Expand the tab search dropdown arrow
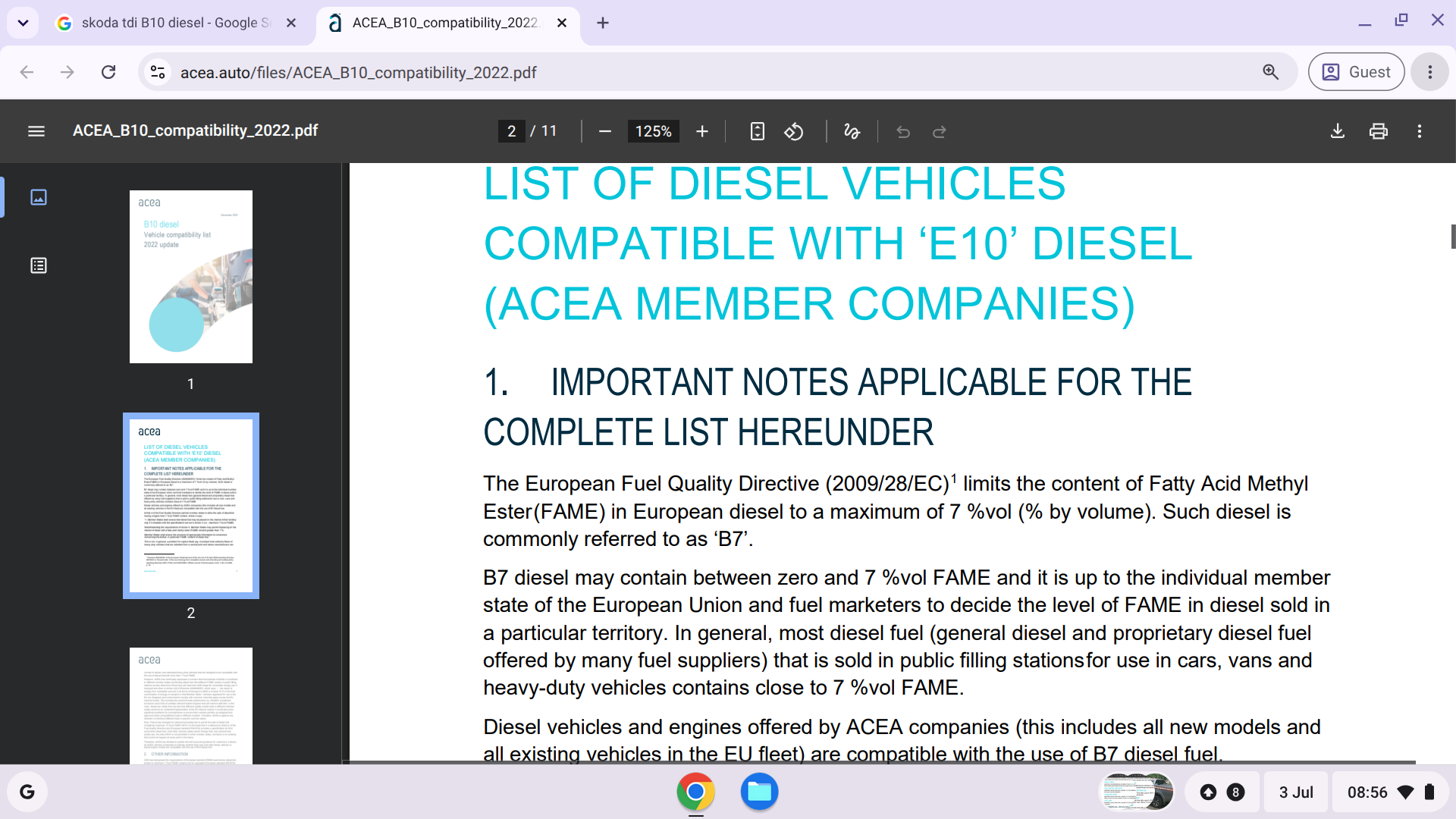The width and height of the screenshot is (1456, 819). [23, 23]
